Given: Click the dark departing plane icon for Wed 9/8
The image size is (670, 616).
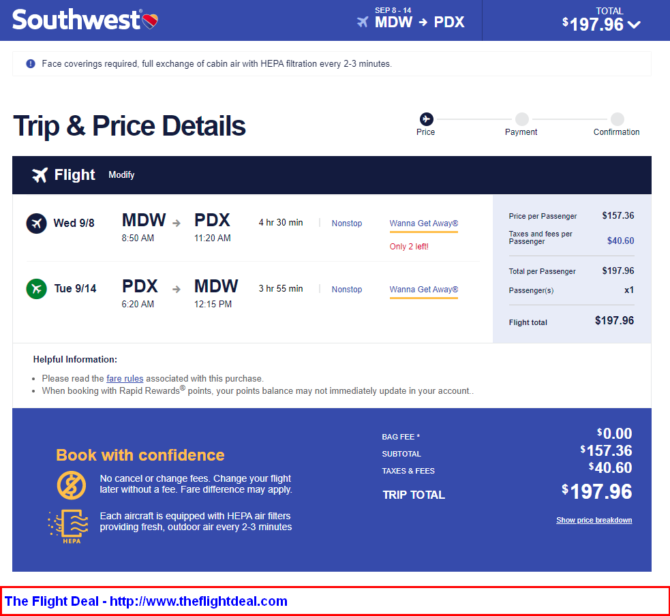Looking at the screenshot, I should (x=36, y=223).
